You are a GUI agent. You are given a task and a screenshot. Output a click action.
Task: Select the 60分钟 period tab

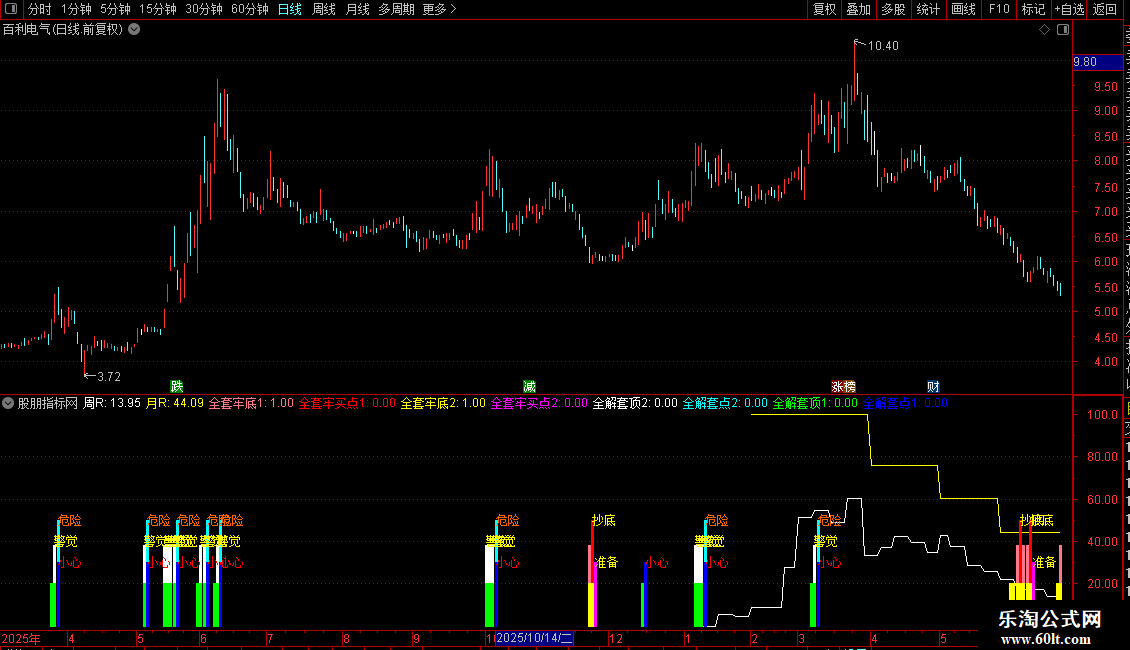[x=250, y=9]
